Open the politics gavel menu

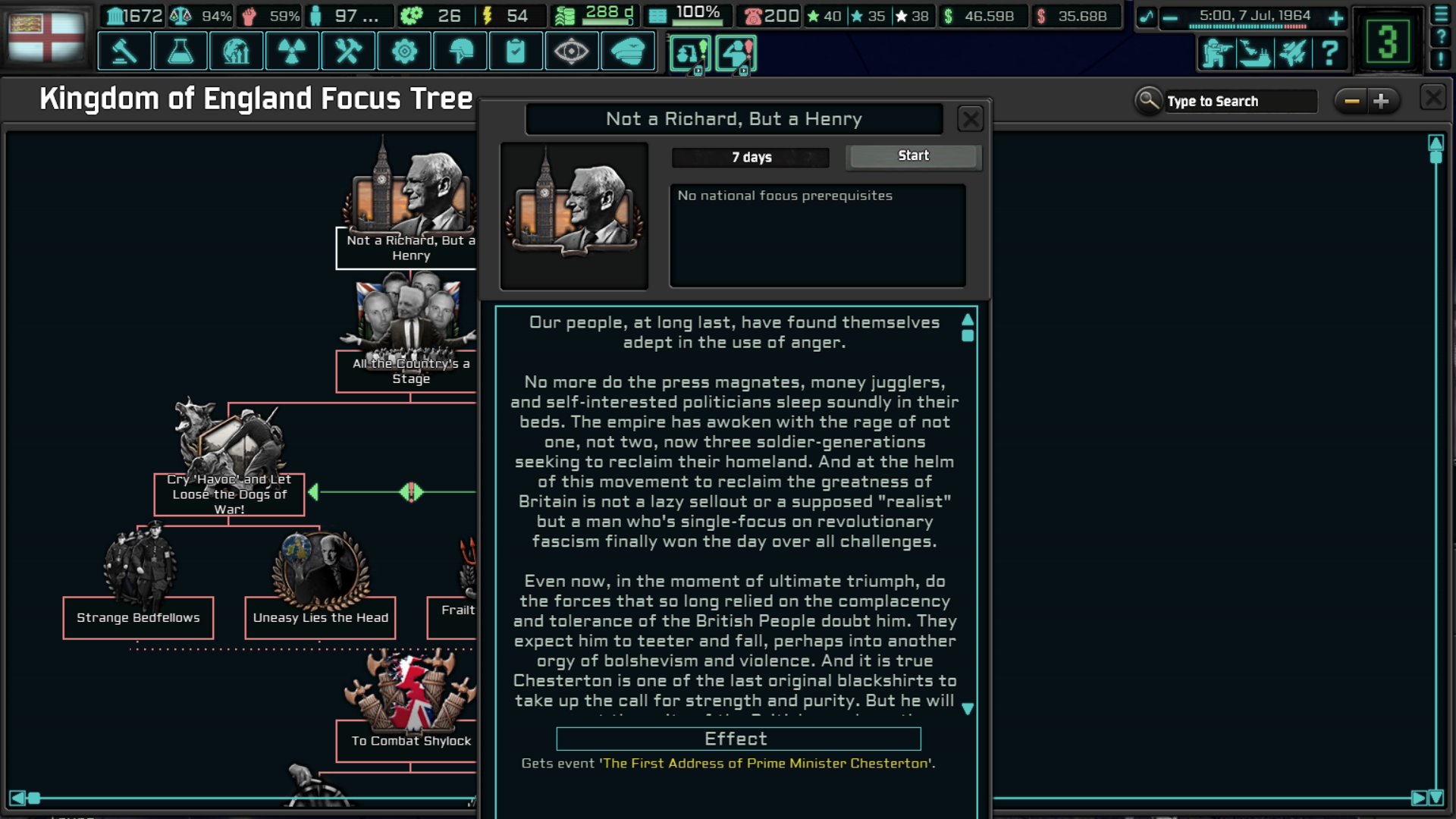(124, 52)
